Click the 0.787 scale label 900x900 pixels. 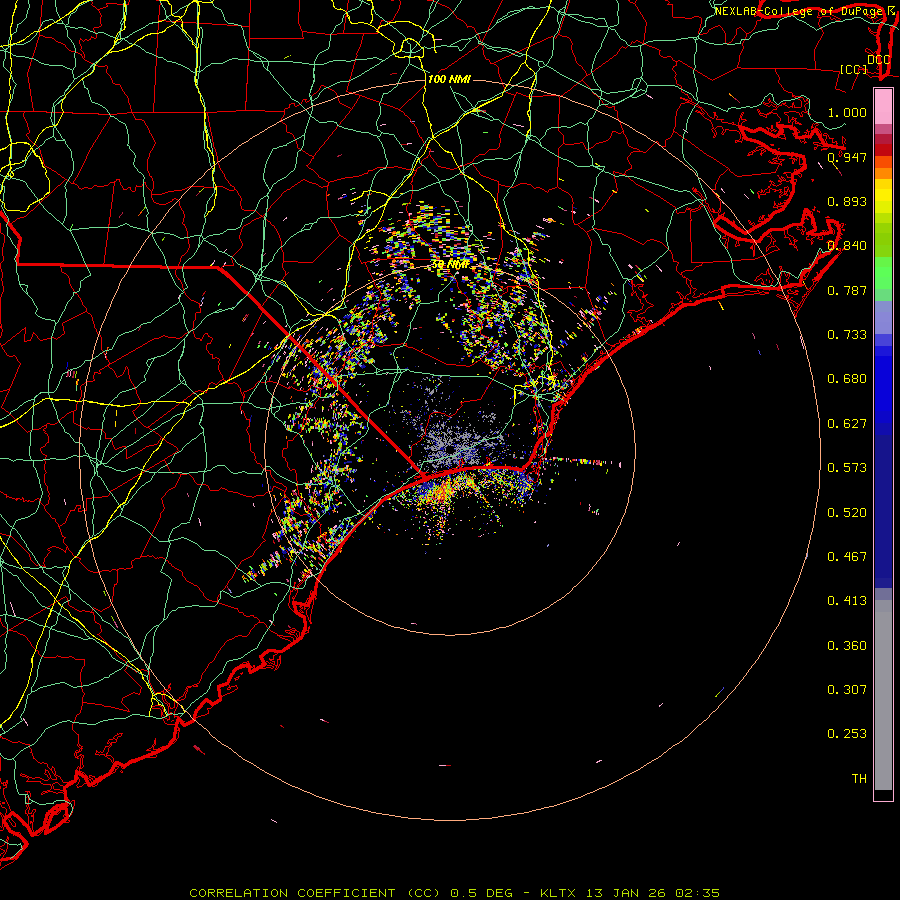point(847,290)
